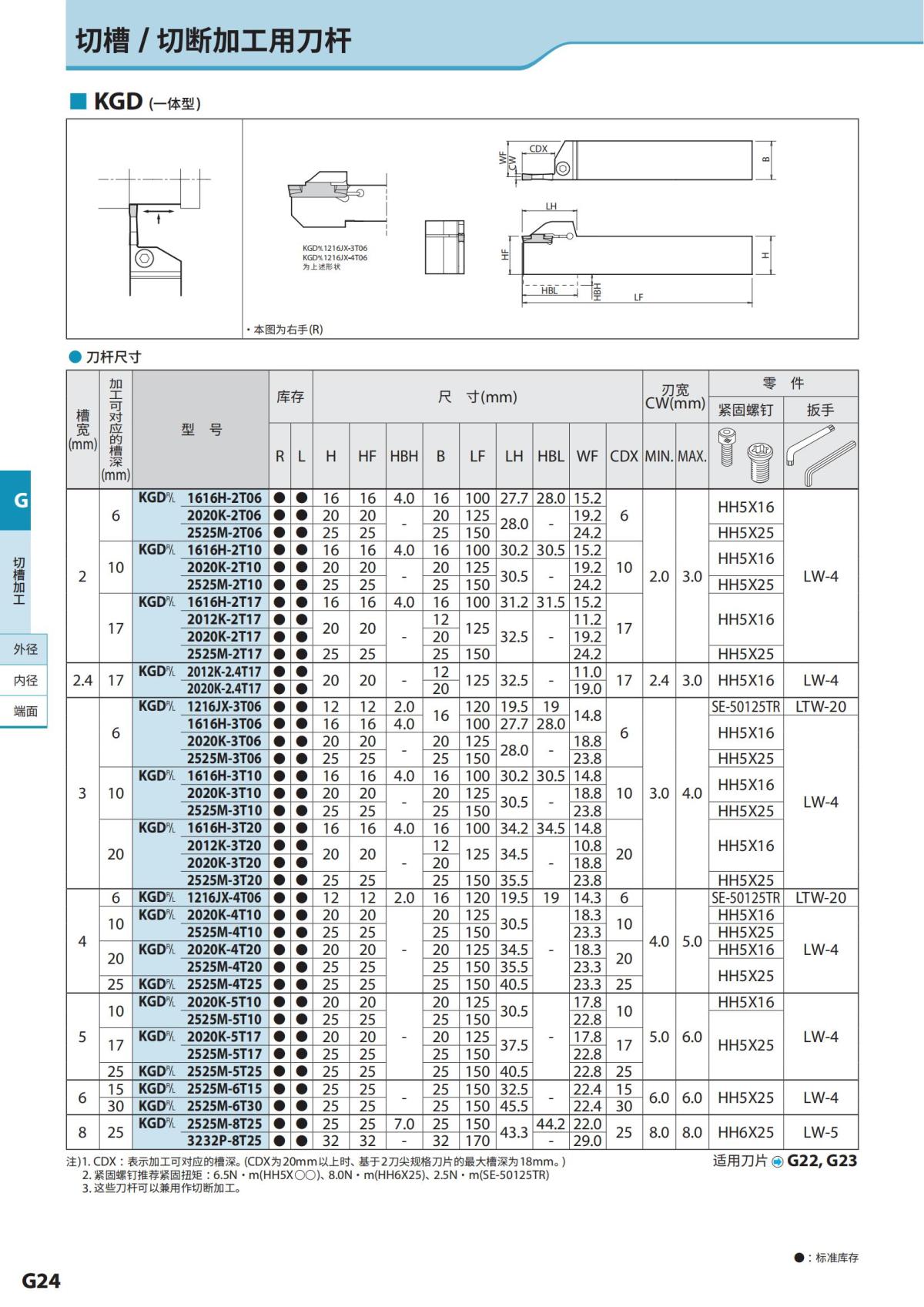The width and height of the screenshot is (924, 1307).
Task: Click the CDX column header
Action: [624, 456]
